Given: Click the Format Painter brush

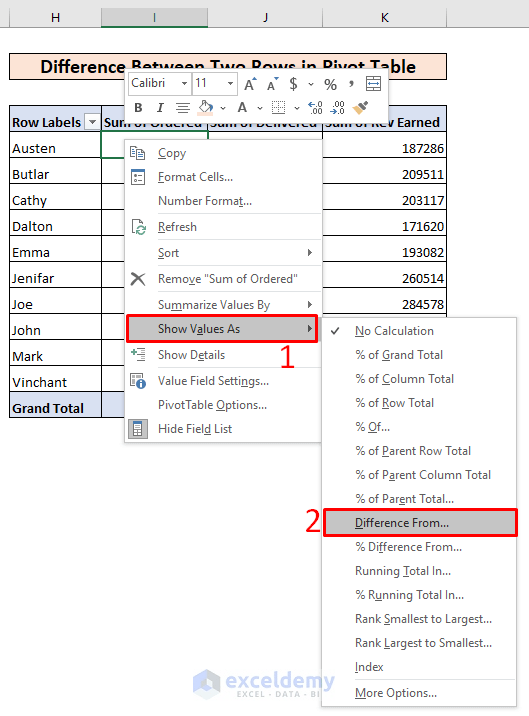Looking at the screenshot, I should [360, 108].
